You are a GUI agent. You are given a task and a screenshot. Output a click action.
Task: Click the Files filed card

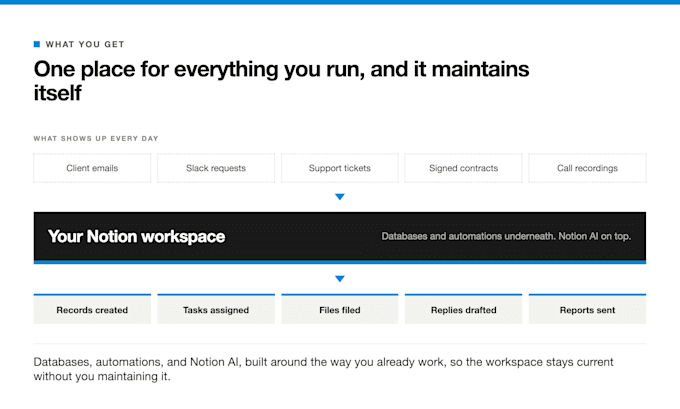pos(340,309)
